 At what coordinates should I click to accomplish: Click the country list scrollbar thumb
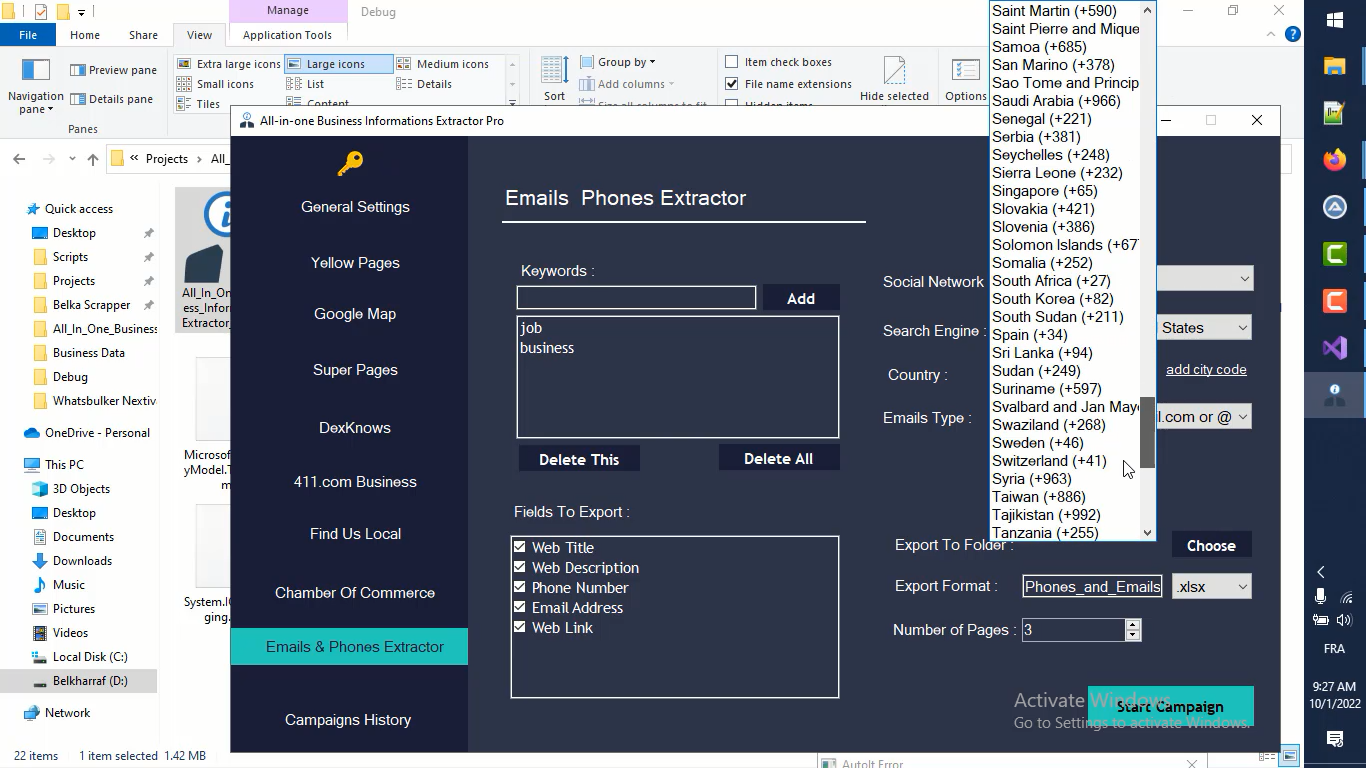1147,431
